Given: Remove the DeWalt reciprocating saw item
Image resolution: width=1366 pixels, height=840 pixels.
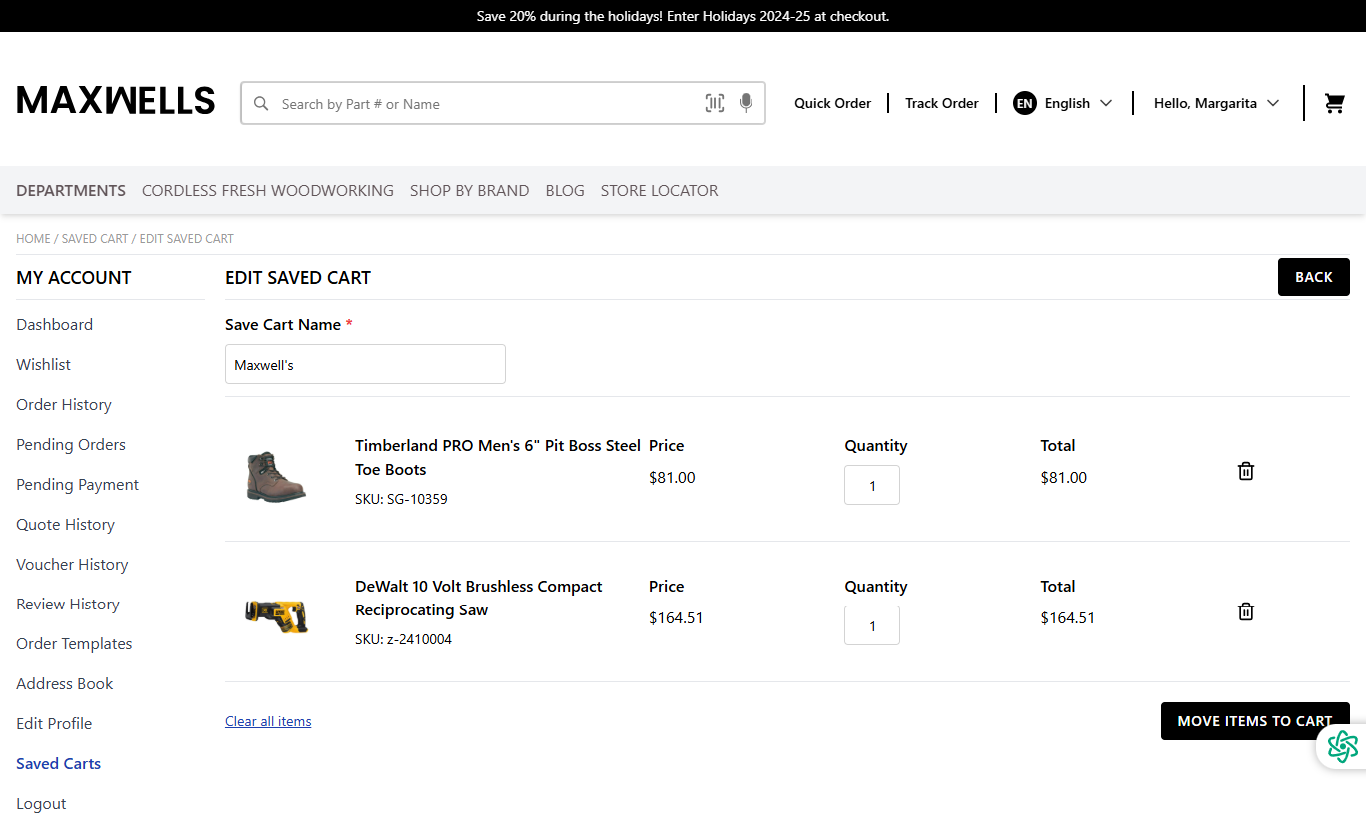Looking at the screenshot, I should (1245, 611).
